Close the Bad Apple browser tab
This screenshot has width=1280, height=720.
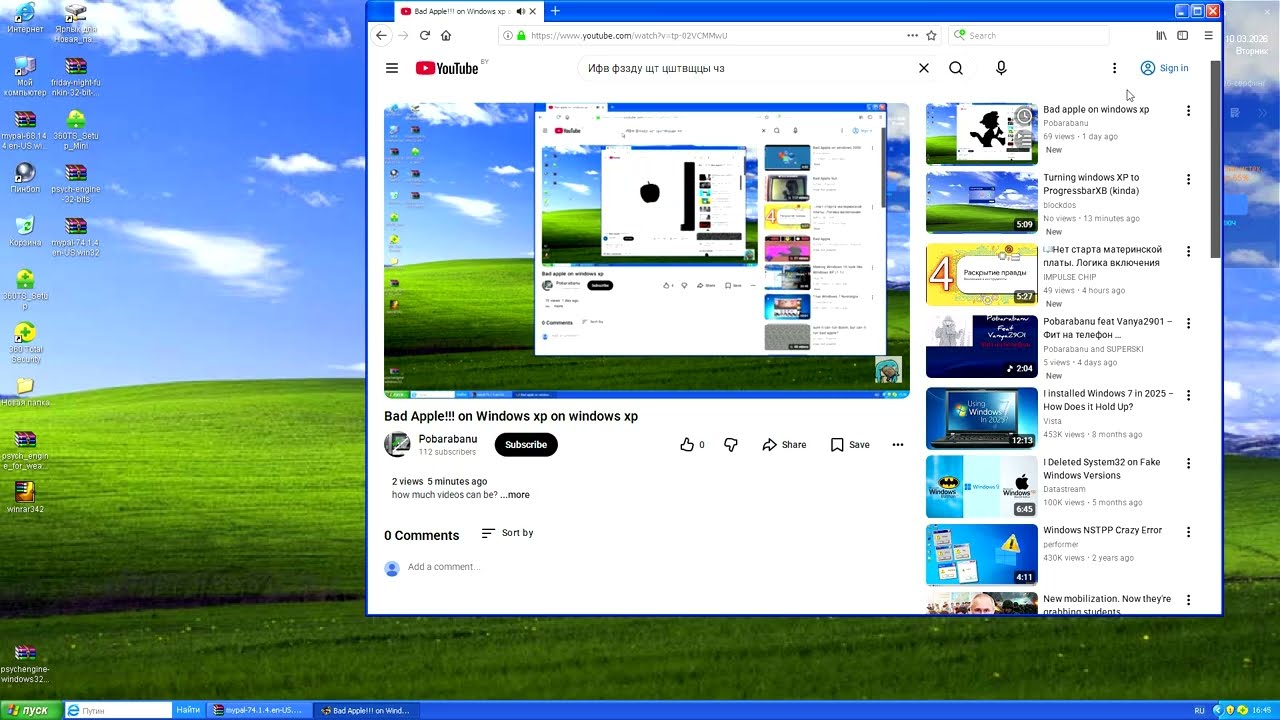533,11
